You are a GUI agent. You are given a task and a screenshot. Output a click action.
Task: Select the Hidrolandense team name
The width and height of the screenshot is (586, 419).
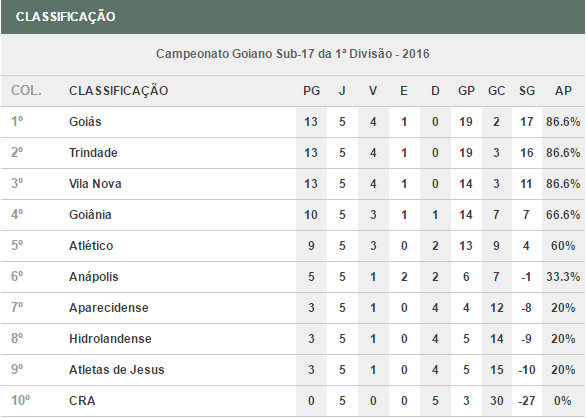110,339
